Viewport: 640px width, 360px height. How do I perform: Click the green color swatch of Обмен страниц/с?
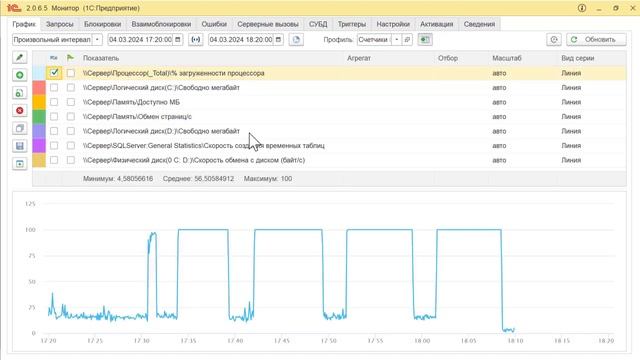point(39,116)
